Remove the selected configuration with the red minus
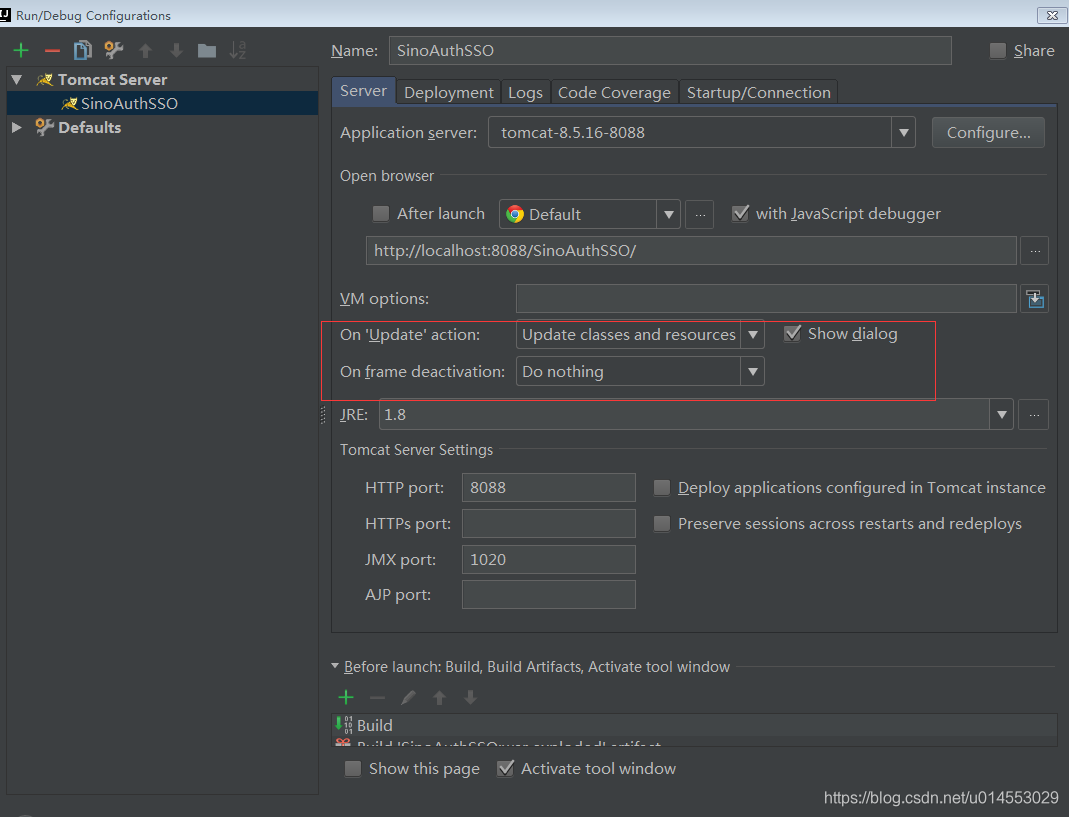Viewport: 1069px width, 817px height. coord(52,50)
